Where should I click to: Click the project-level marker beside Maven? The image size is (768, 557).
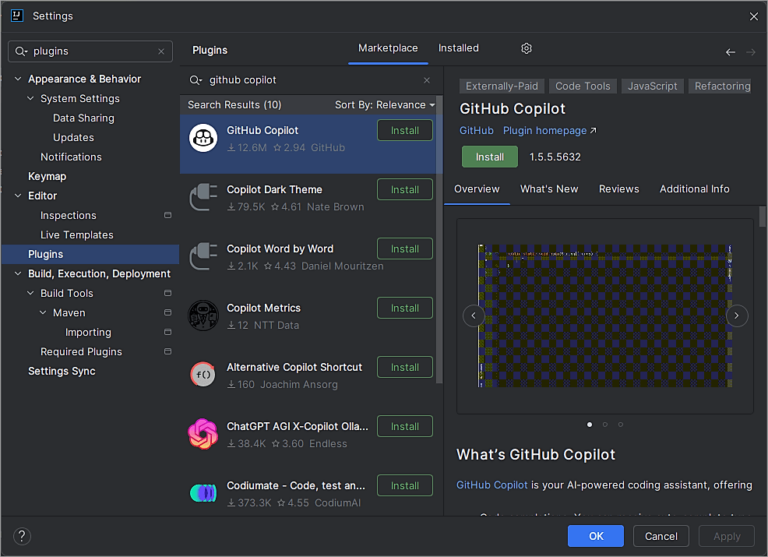pos(168,312)
